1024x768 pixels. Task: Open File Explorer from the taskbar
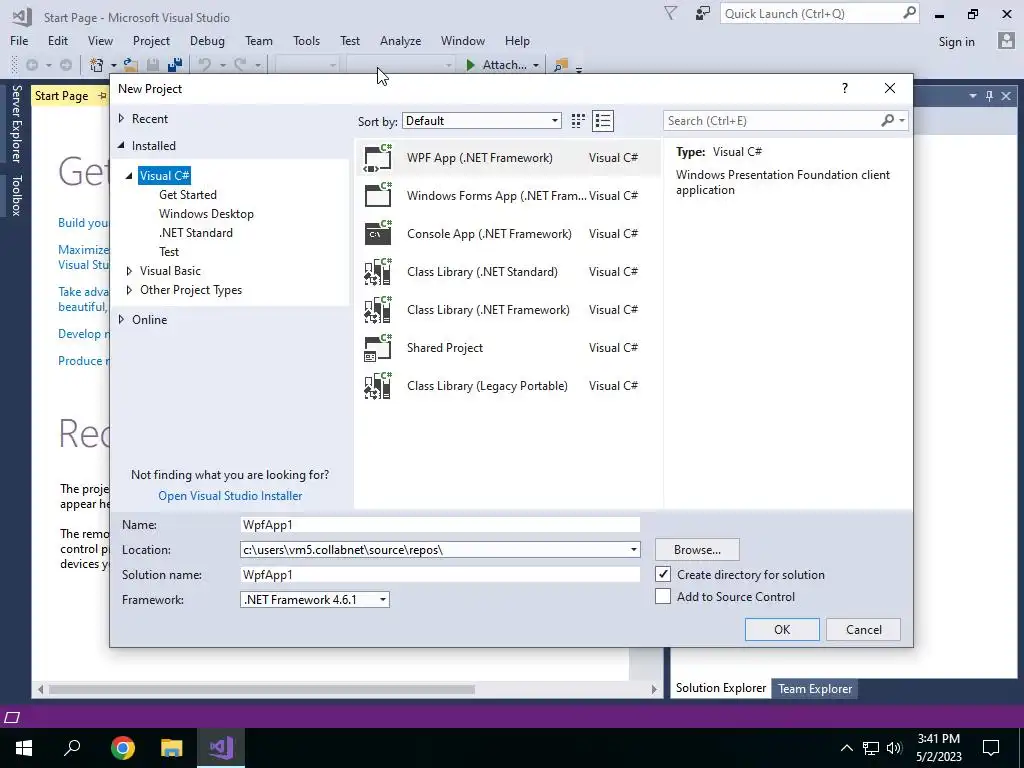(x=172, y=748)
